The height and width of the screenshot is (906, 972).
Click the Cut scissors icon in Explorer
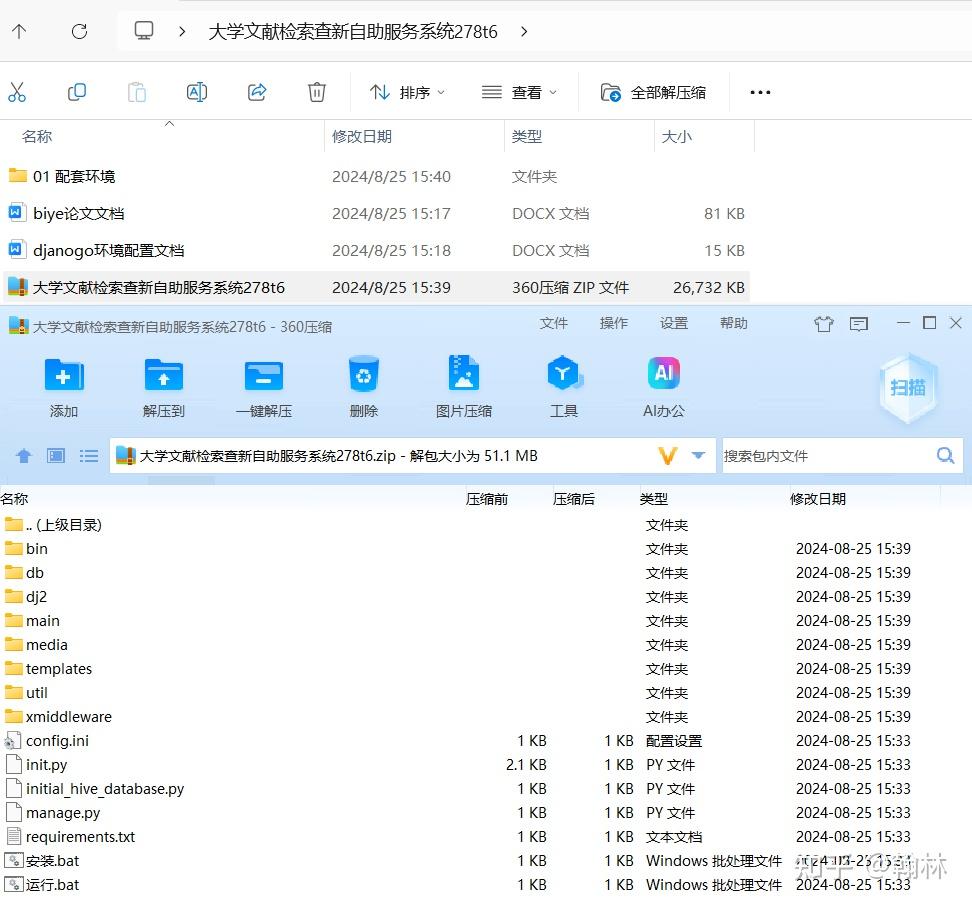[x=17, y=92]
